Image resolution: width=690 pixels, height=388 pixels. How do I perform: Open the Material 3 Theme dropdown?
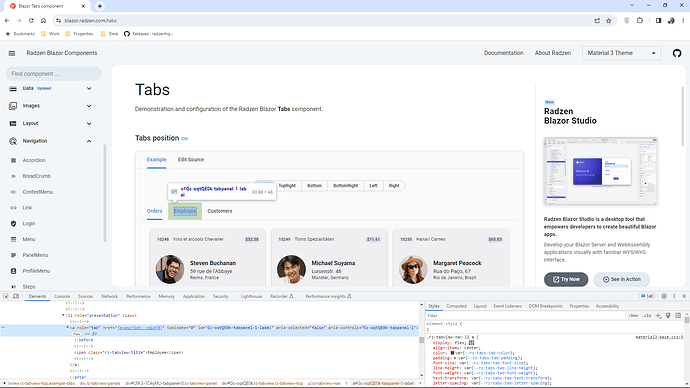pos(621,53)
